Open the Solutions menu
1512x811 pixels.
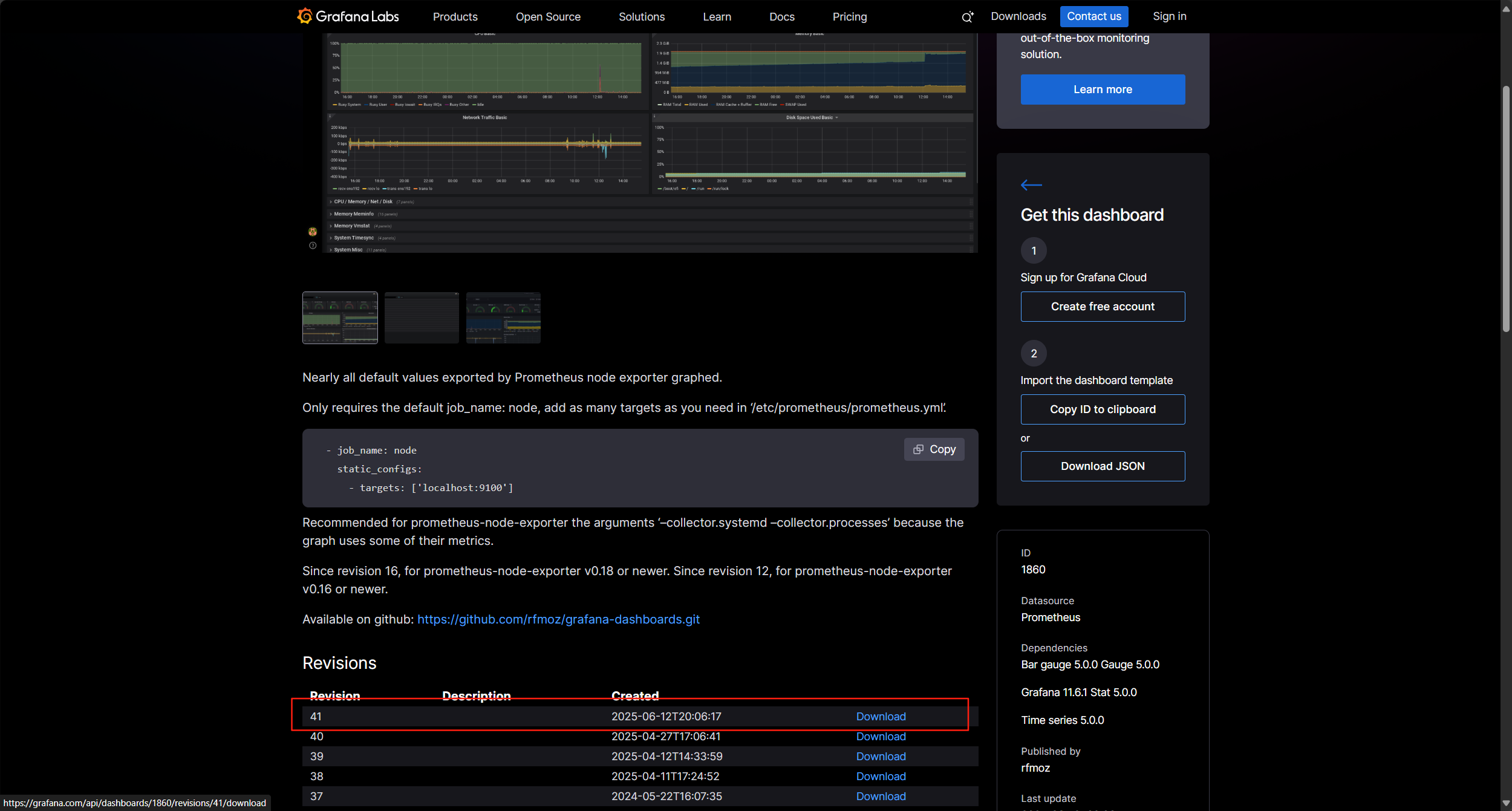click(642, 17)
